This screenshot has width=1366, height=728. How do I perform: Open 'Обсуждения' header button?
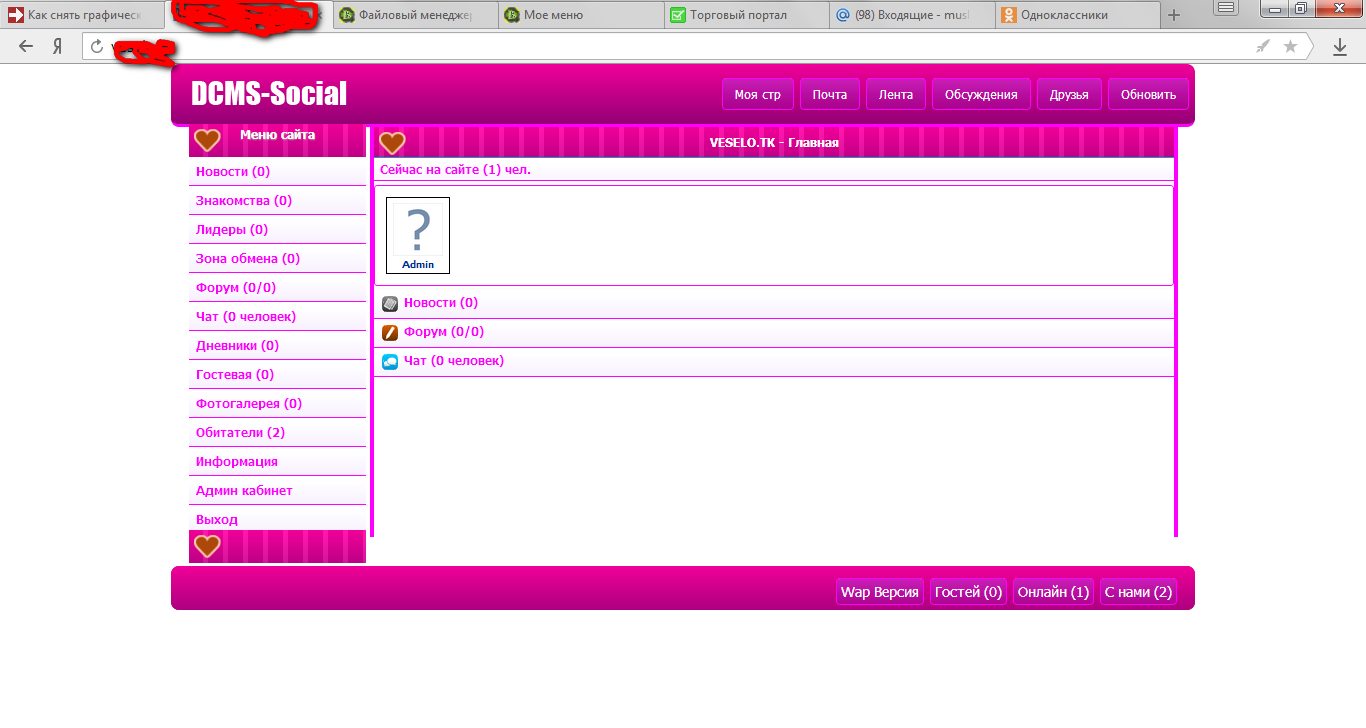click(981, 94)
